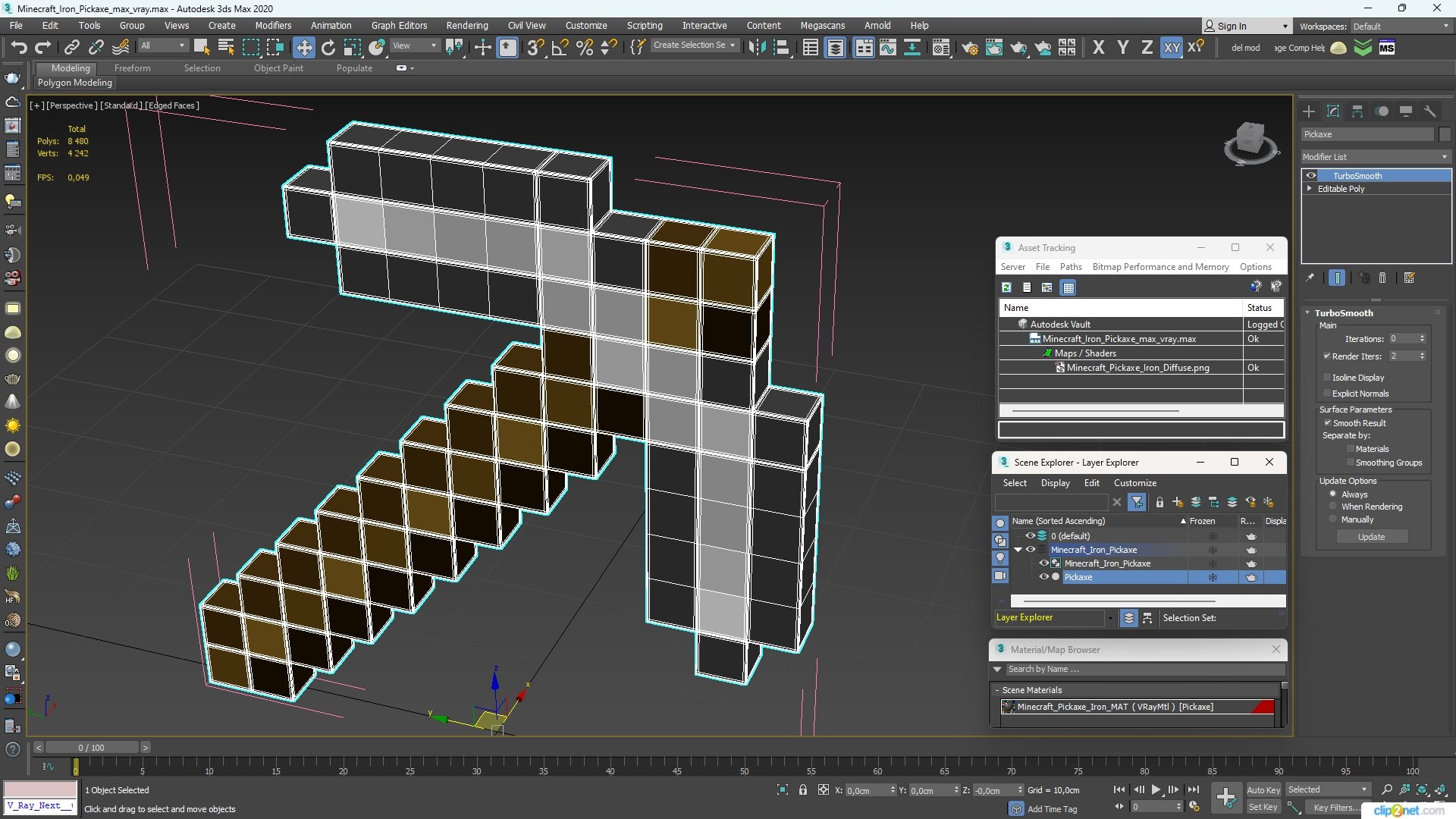1456x819 pixels.
Task: Expand the Editable Poly modifier
Action: click(1310, 189)
